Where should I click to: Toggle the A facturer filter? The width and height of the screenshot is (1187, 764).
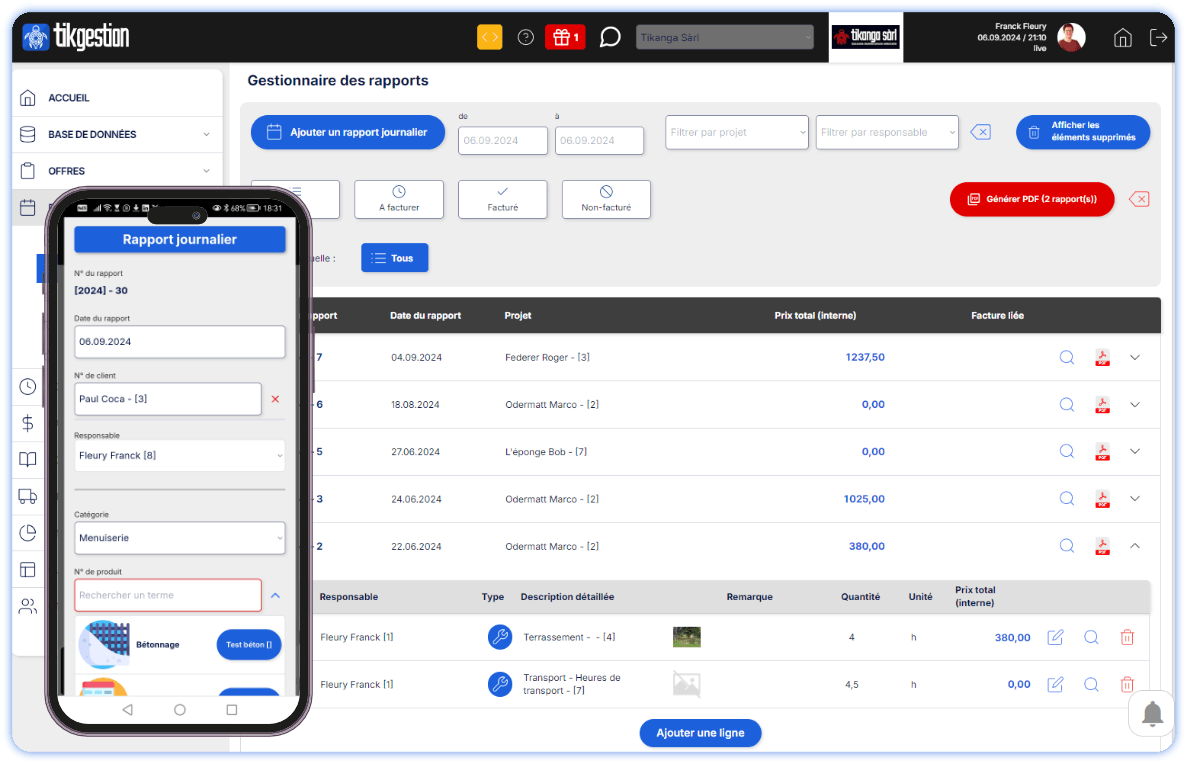tap(399, 199)
